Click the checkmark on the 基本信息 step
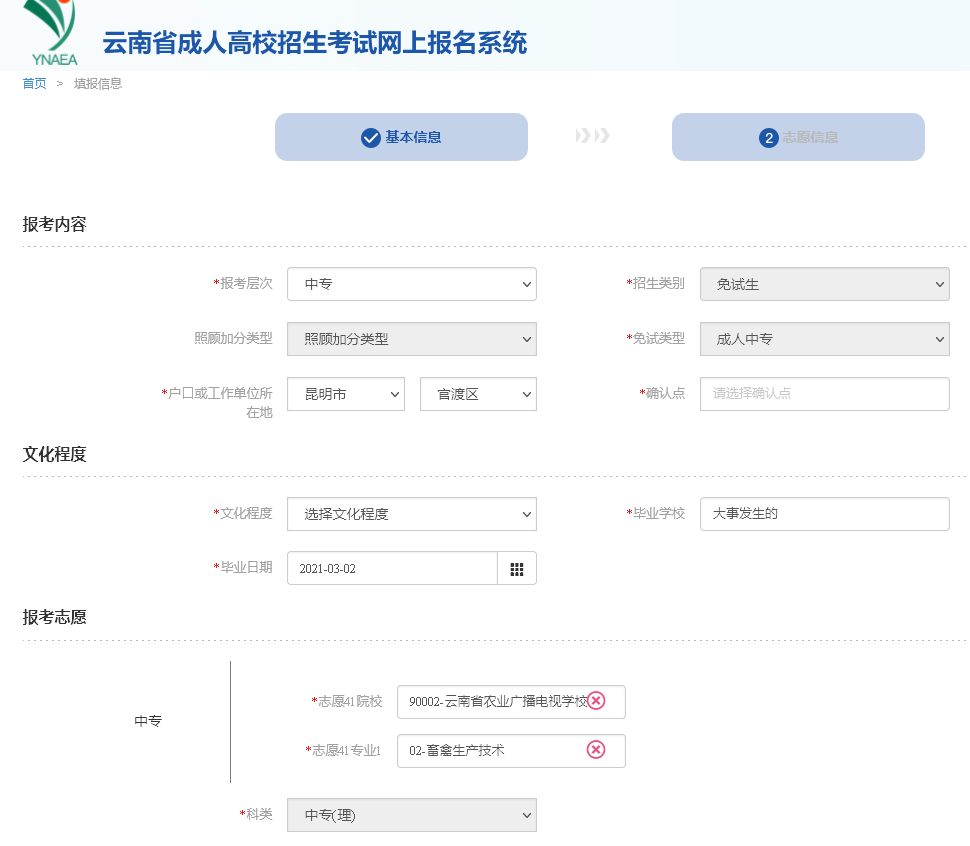 pyautogui.click(x=370, y=137)
